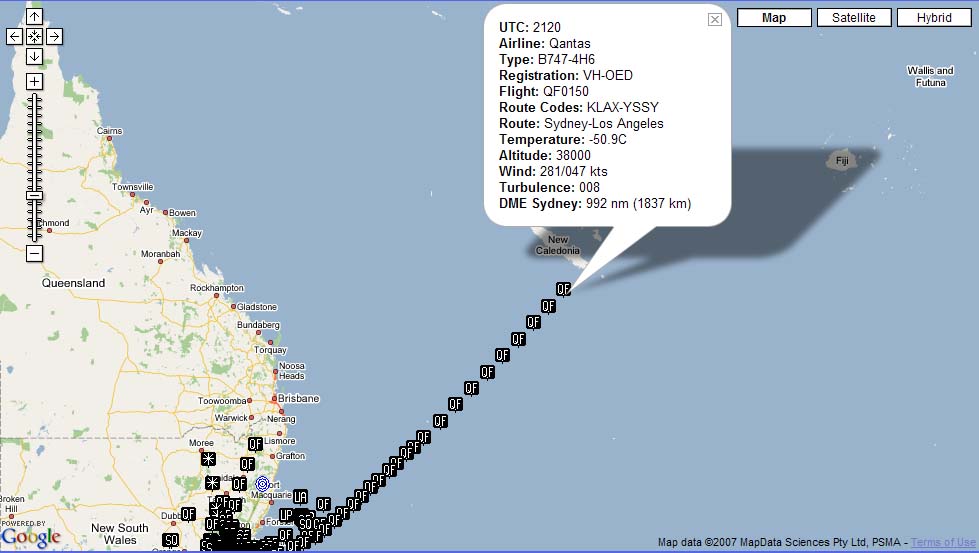This screenshot has width=979, height=553.
Task: Select the asterisk marker left of Armidale
Action: coord(212,483)
